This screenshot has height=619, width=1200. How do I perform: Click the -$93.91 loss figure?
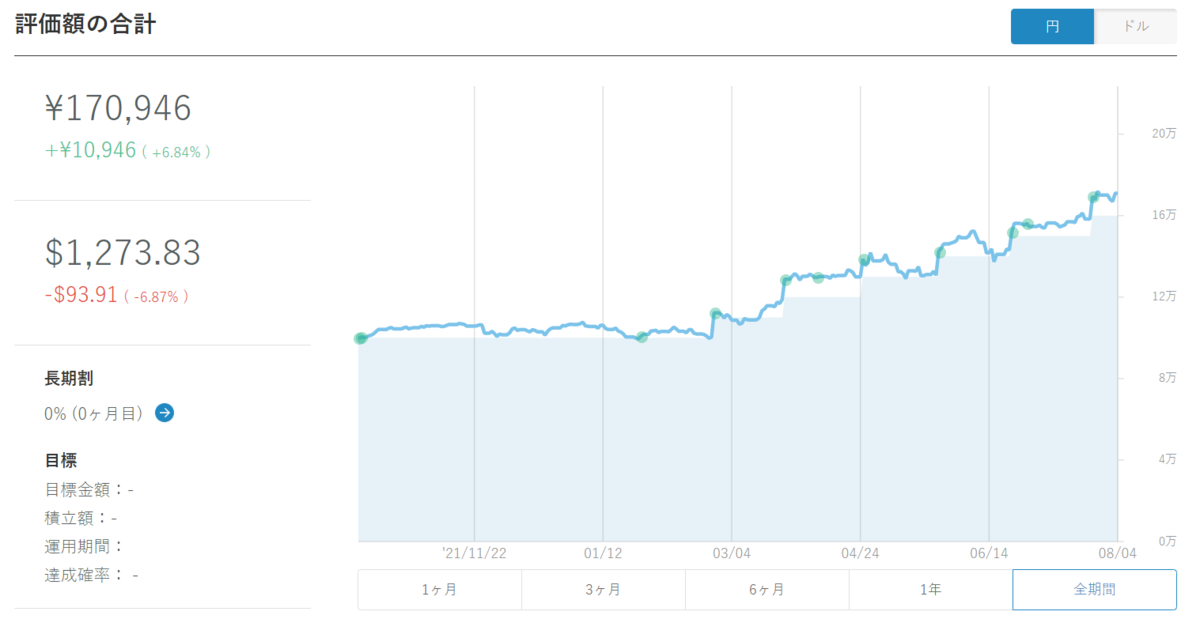tap(81, 295)
